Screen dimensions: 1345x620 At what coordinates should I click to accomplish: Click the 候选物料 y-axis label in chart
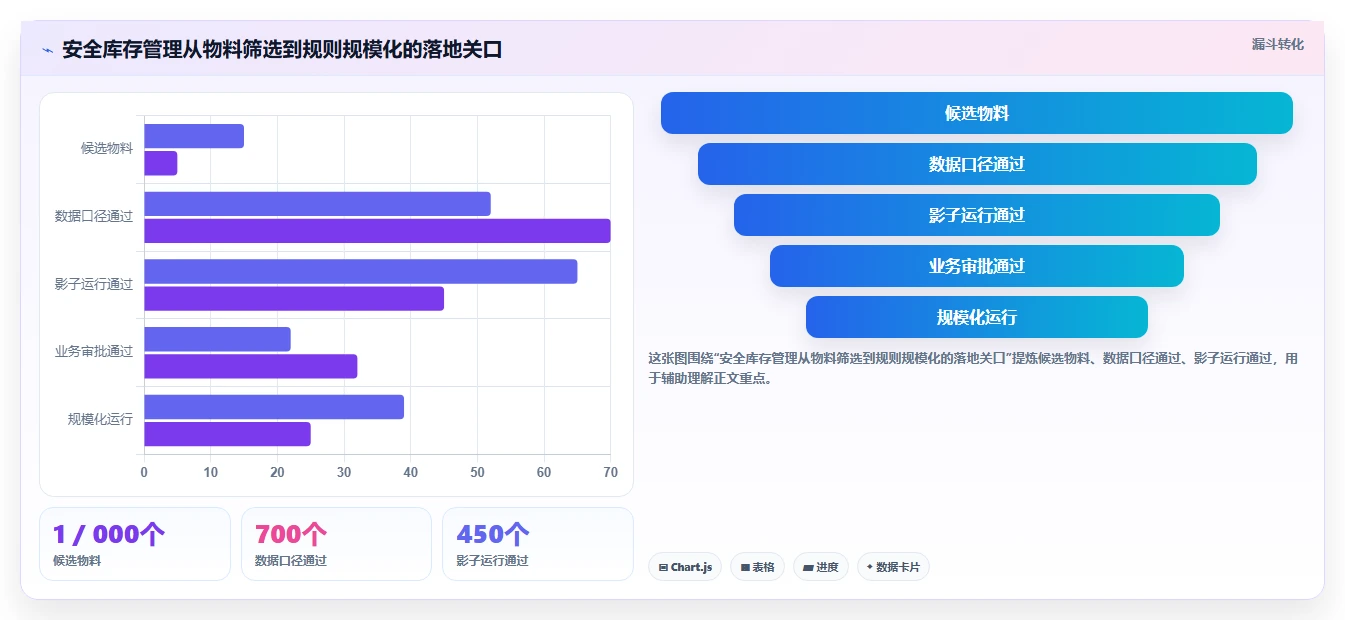107,148
